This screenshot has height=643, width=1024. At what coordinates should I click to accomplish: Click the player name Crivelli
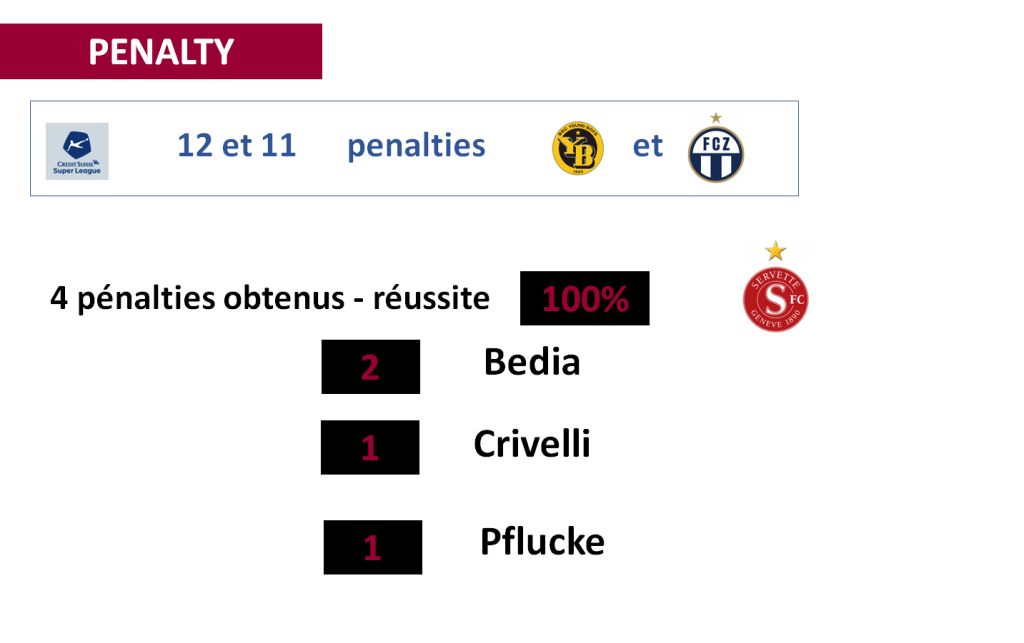(532, 443)
